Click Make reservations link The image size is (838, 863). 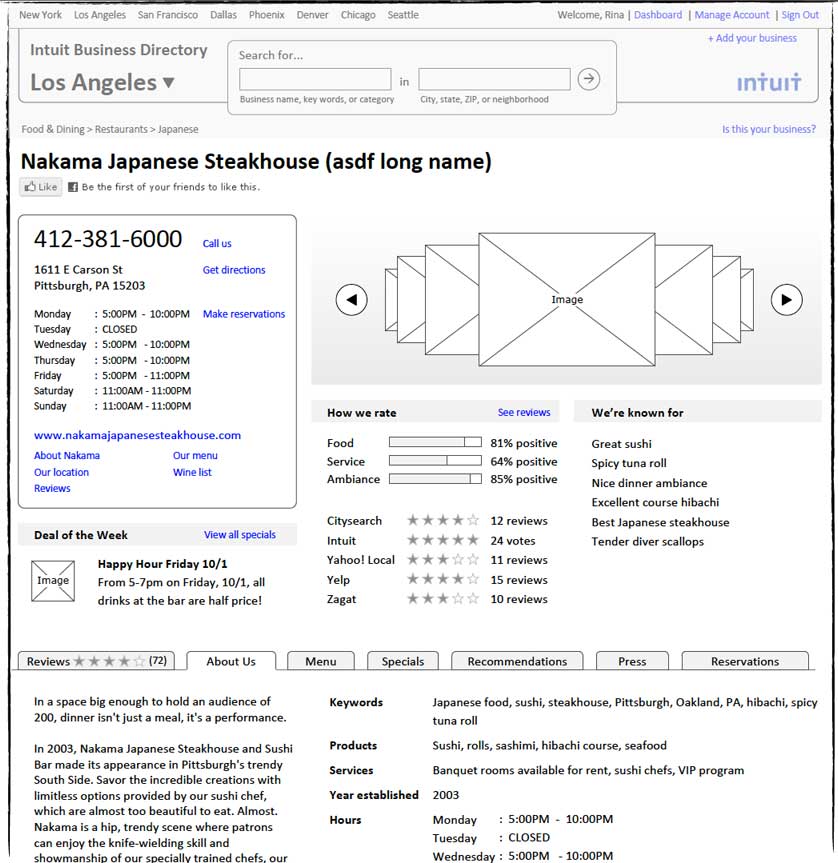click(x=244, y=314)
